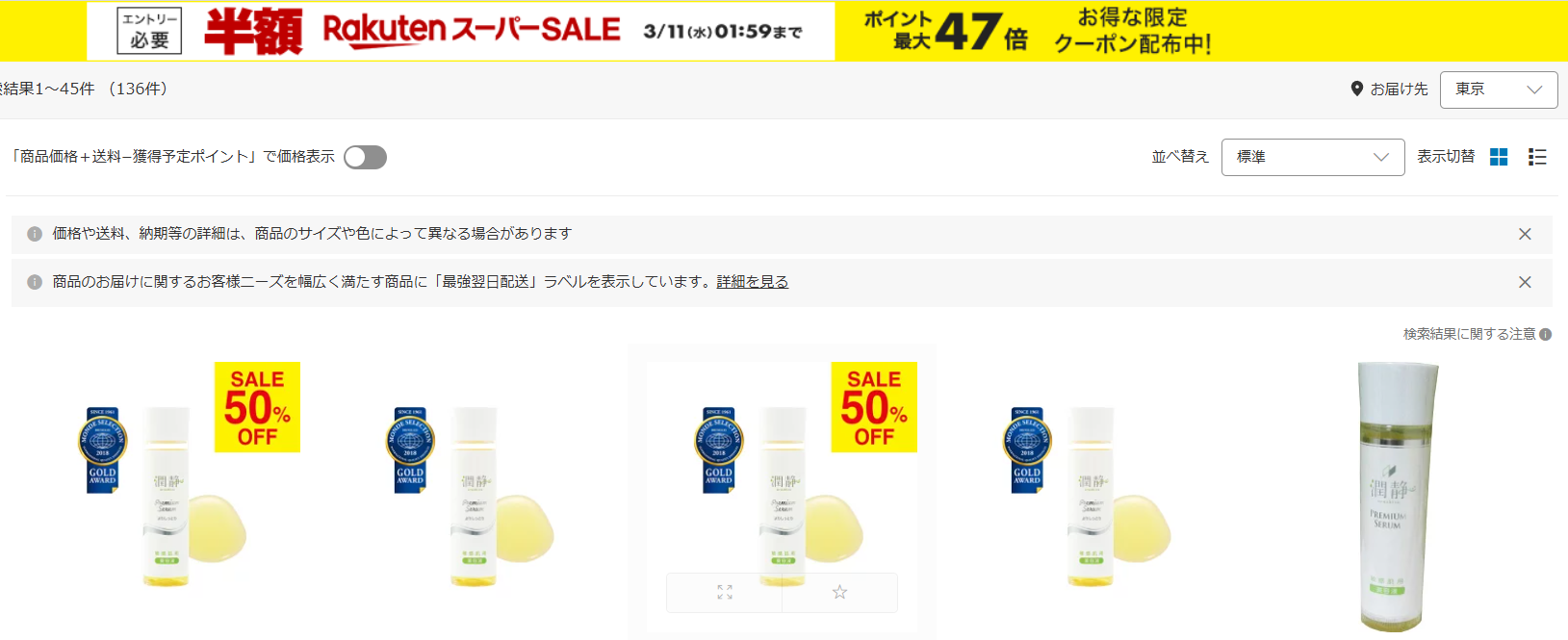Open the 標準 sort order dropdown
The image size is (1568, 640).
[x=1313, y=157]
